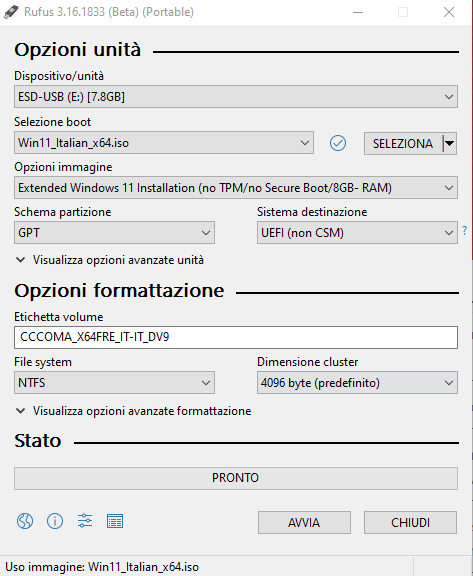Expand Visualizza opzioni avanzate unità

(109, 260)
